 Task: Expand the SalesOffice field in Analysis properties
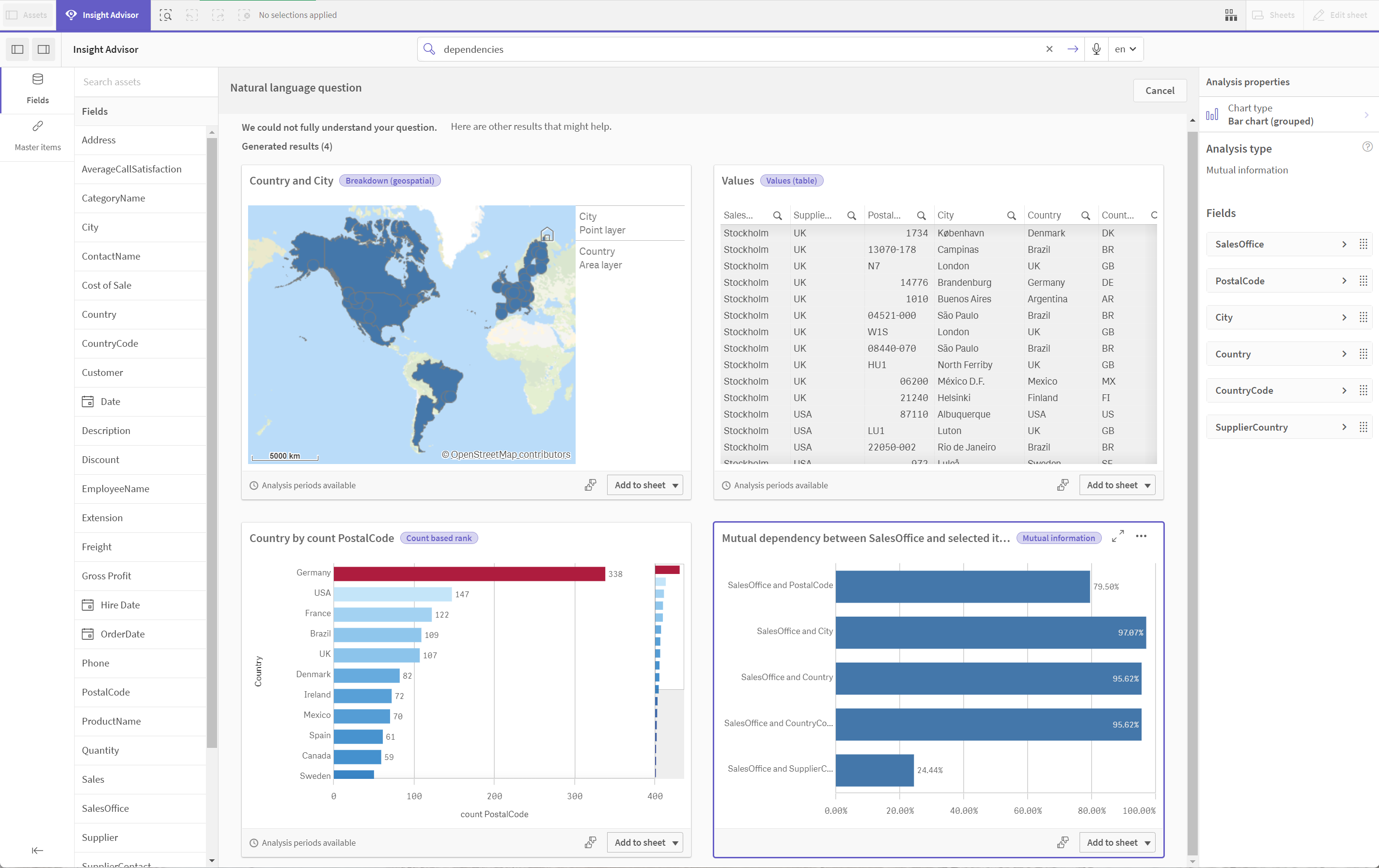click(1343, 243)
